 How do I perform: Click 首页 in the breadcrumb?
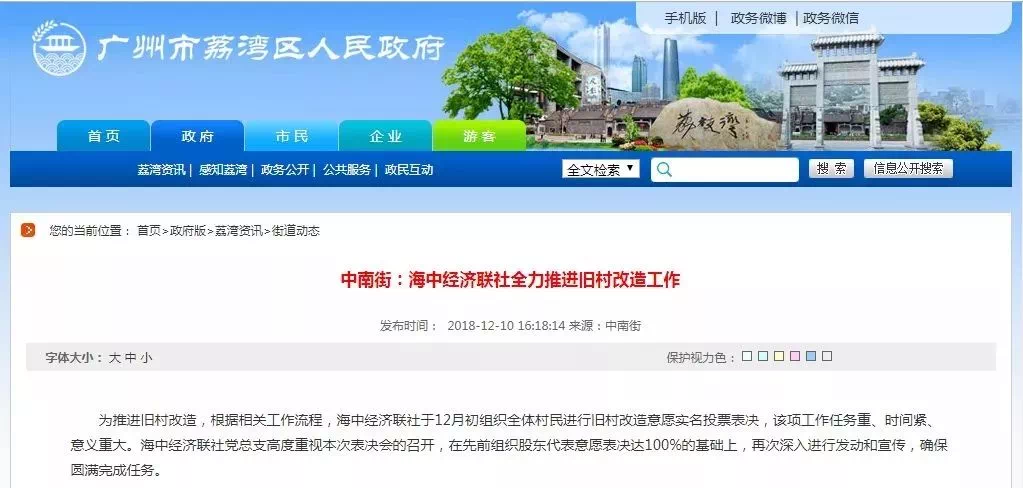click(149, 230)
